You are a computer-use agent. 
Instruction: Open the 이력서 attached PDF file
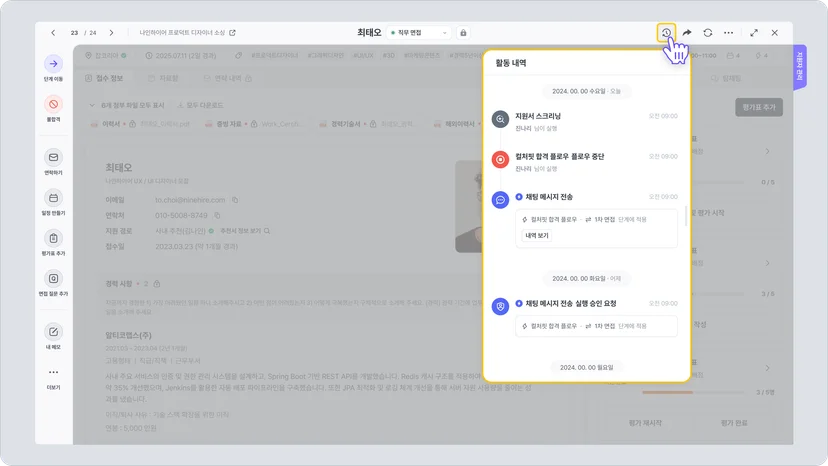tap(139, 124)
